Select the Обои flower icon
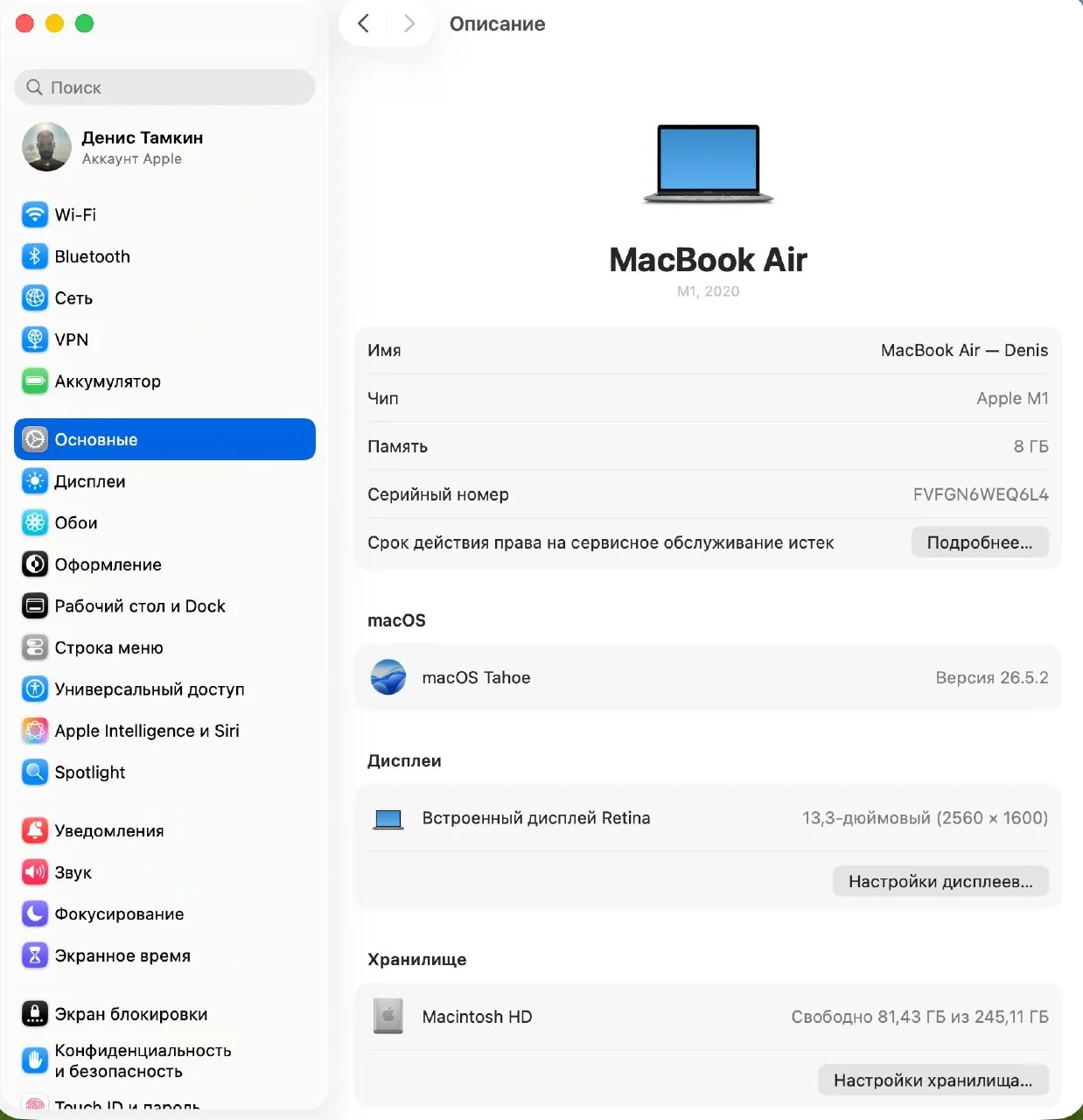The image size is (1083, 1120). pos(35,522)
